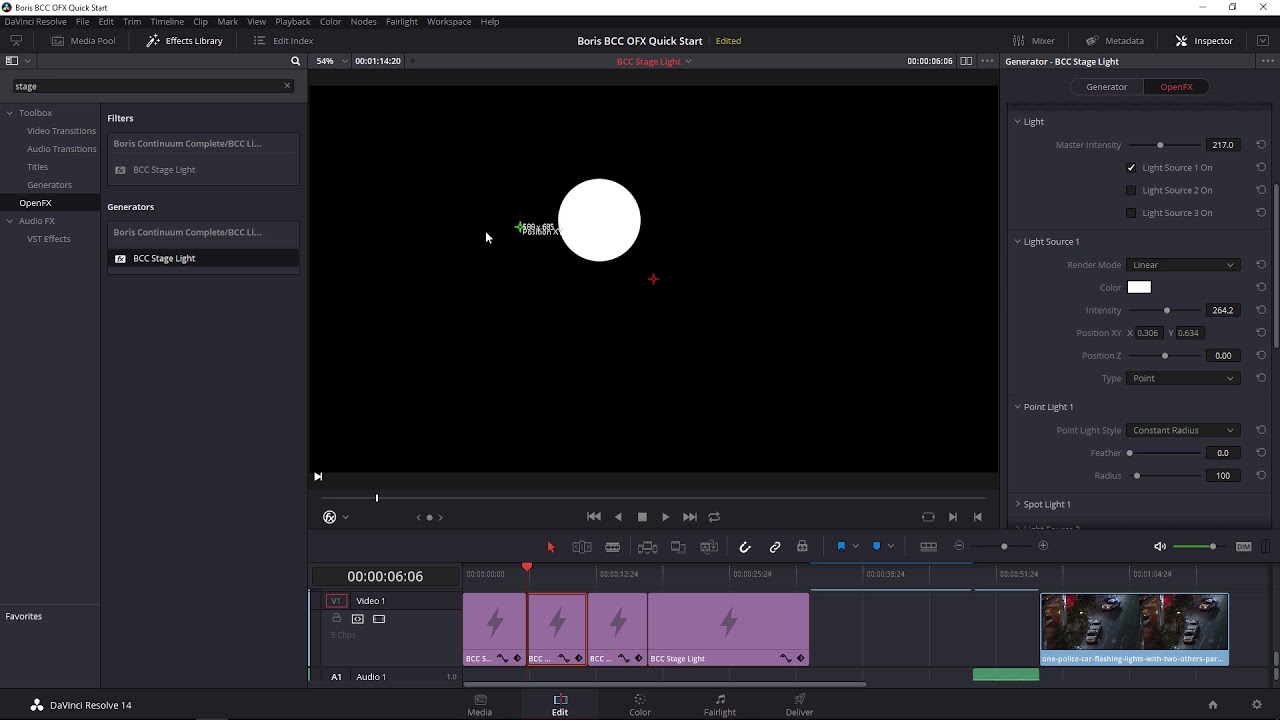Open the Color page button
The height and width of the screenshot is (720, 1280).
[640, 705]
